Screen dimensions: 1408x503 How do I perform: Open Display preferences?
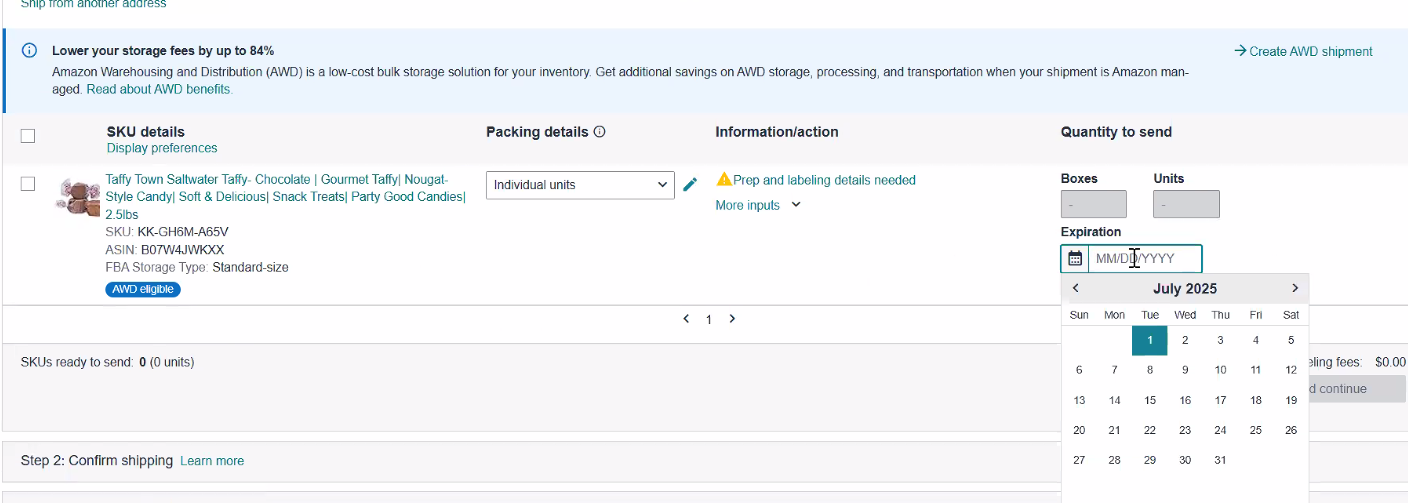pyautogui.click(x=162, y=148)
